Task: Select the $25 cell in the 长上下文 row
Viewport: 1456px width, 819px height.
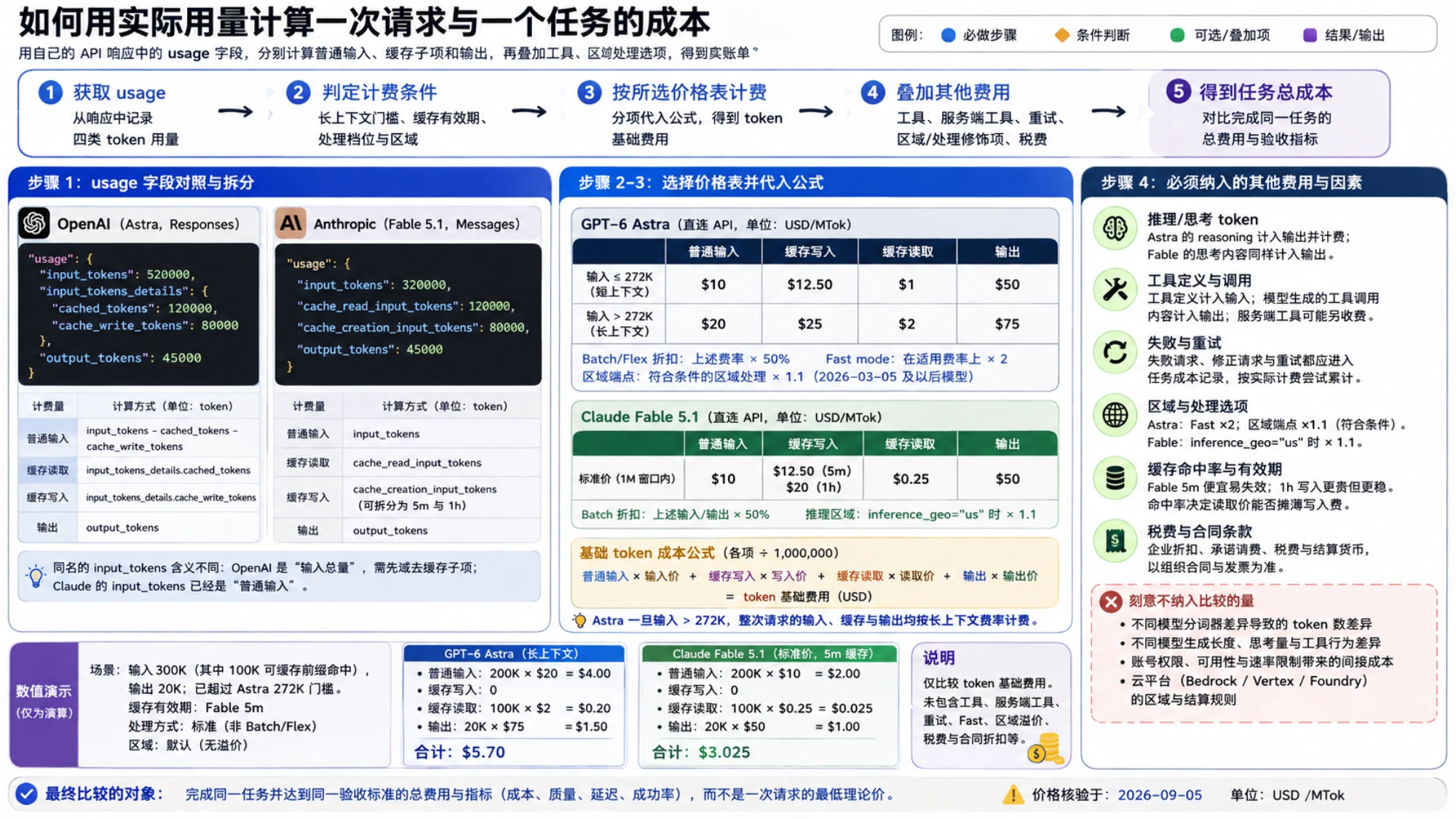Action: point(810,323)
